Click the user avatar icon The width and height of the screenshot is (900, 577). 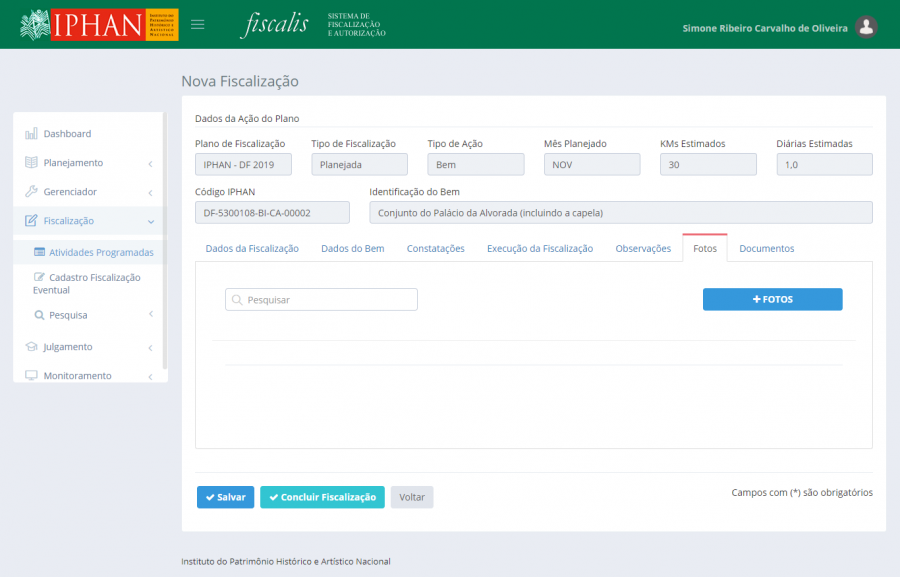[867, 27]
